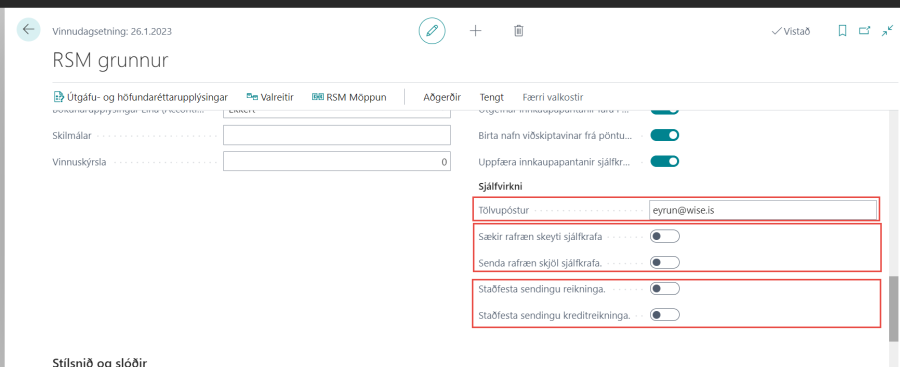Click the Tölvupóstur email field
Screen dimensions: 900x367
tap(763, 210)
